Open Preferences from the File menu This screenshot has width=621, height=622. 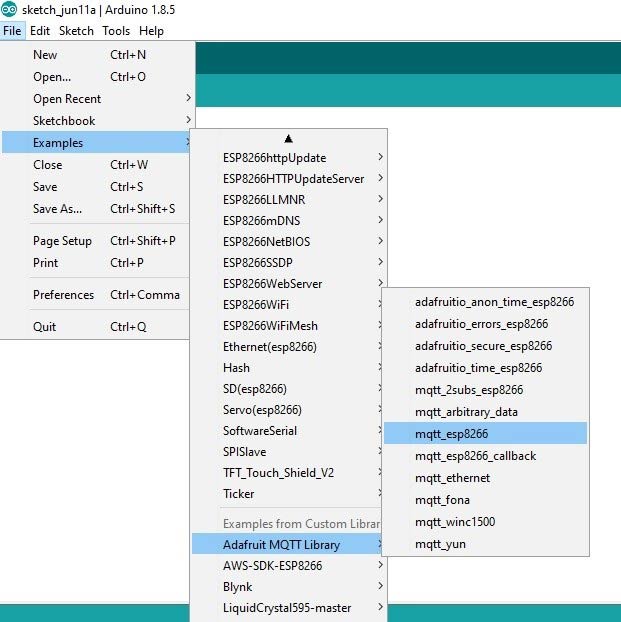[x=95, y=295]
